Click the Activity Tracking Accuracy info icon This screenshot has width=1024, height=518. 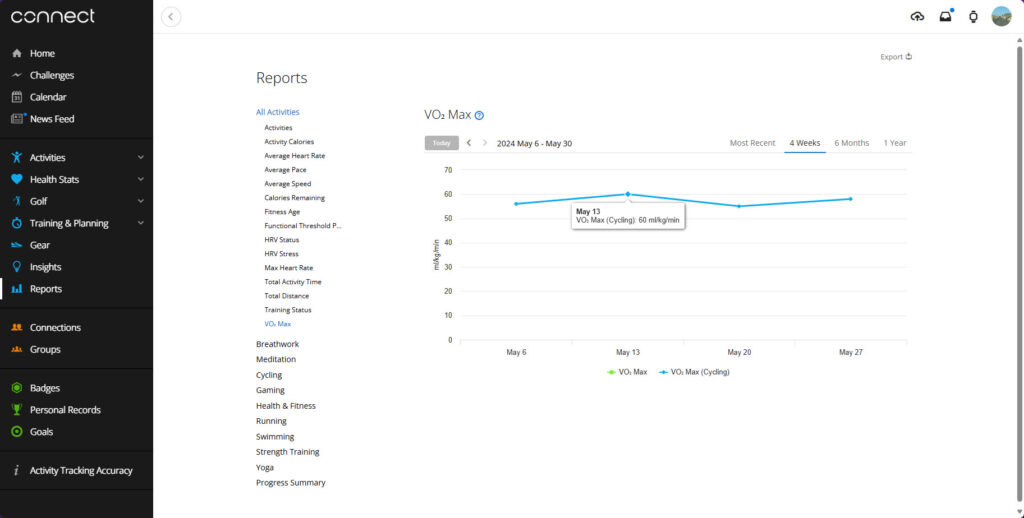point(16,470)
